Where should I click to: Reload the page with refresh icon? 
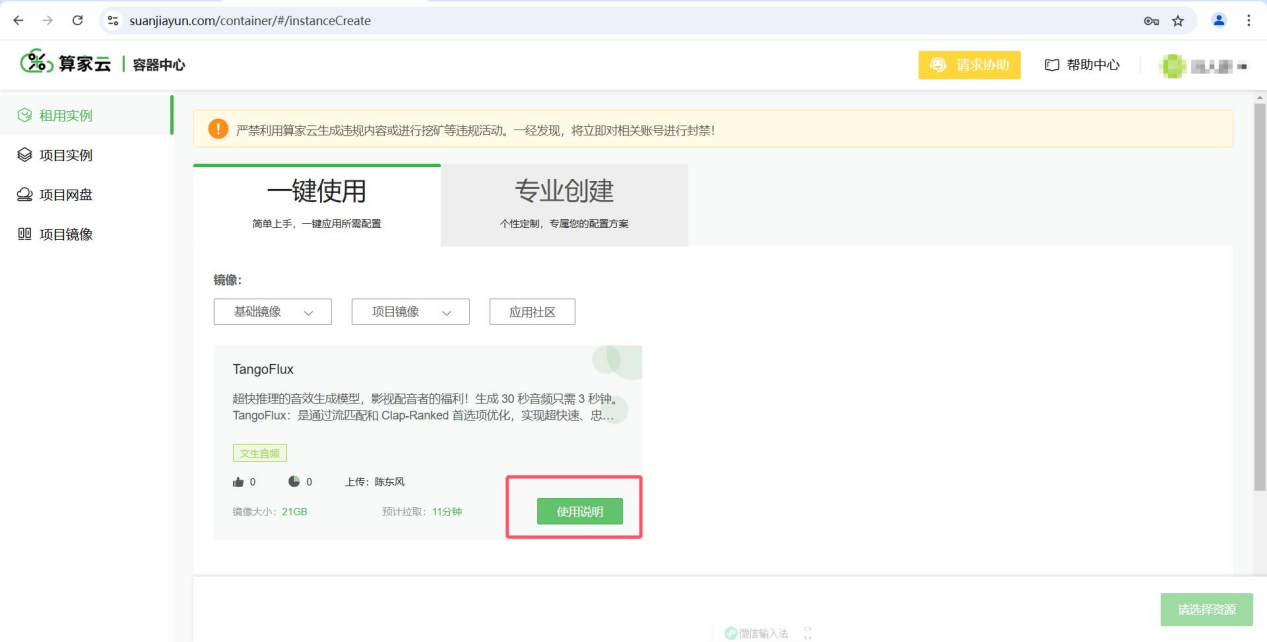pos(78,20)
